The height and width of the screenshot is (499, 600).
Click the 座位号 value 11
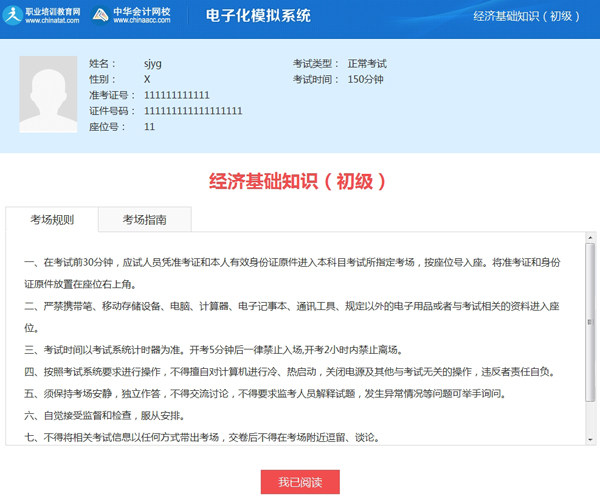click(x=149, y=127)
